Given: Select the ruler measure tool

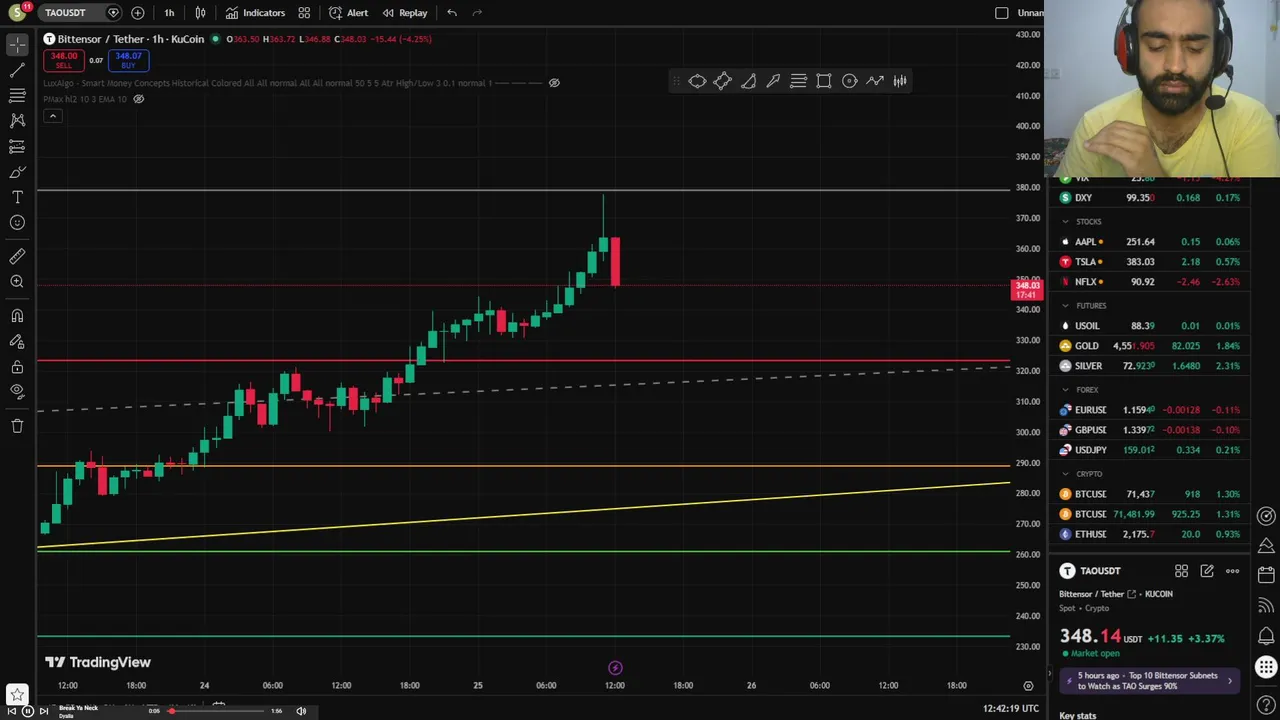Looking at the screenshot, I should click(x=17, y=257).
